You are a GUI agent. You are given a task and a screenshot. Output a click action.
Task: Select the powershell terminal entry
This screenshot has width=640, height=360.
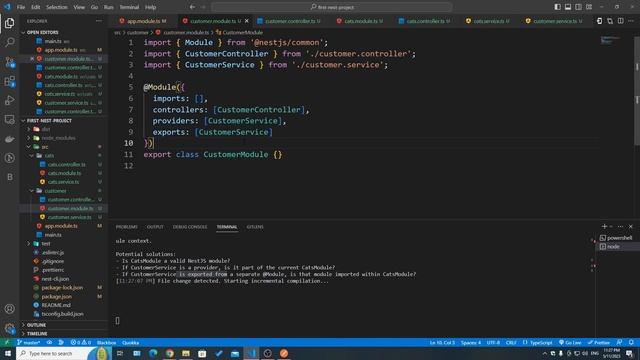[616, 238]
